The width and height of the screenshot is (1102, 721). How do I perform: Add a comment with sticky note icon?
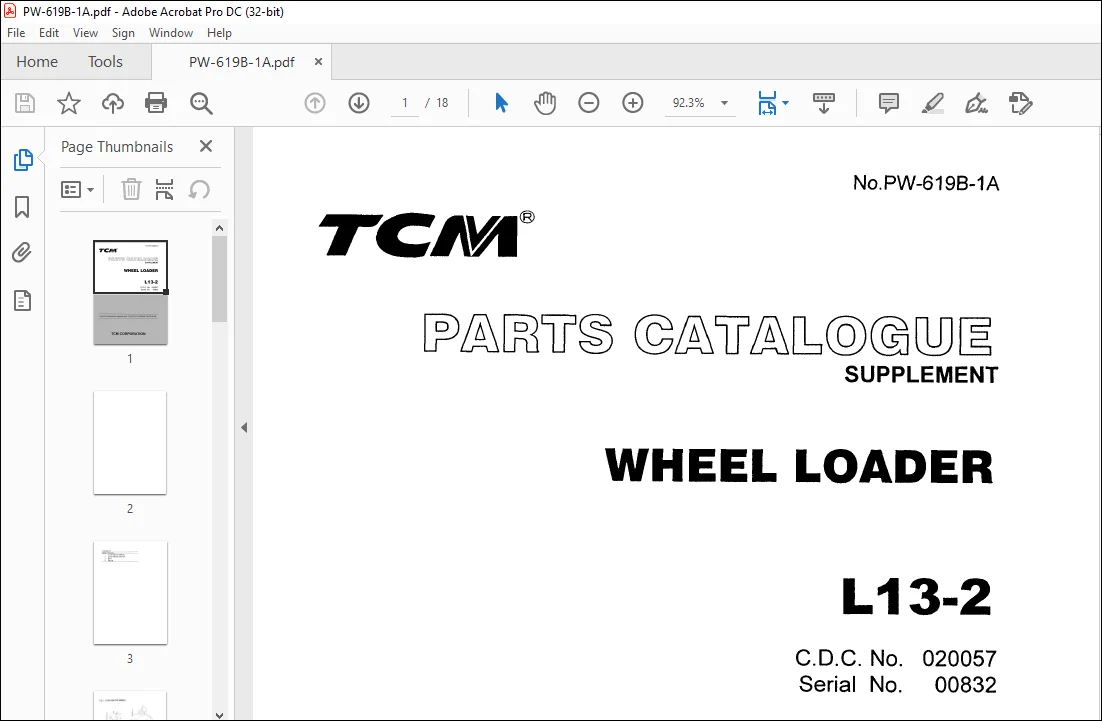point(888,103)
